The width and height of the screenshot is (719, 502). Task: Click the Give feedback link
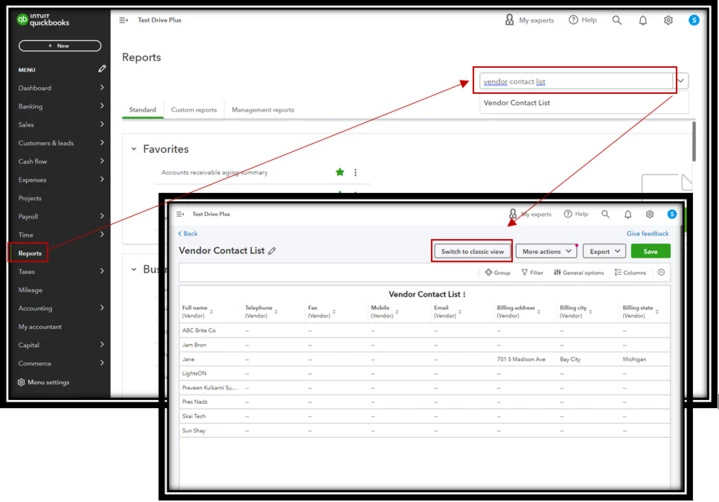(x=647, y=233)
